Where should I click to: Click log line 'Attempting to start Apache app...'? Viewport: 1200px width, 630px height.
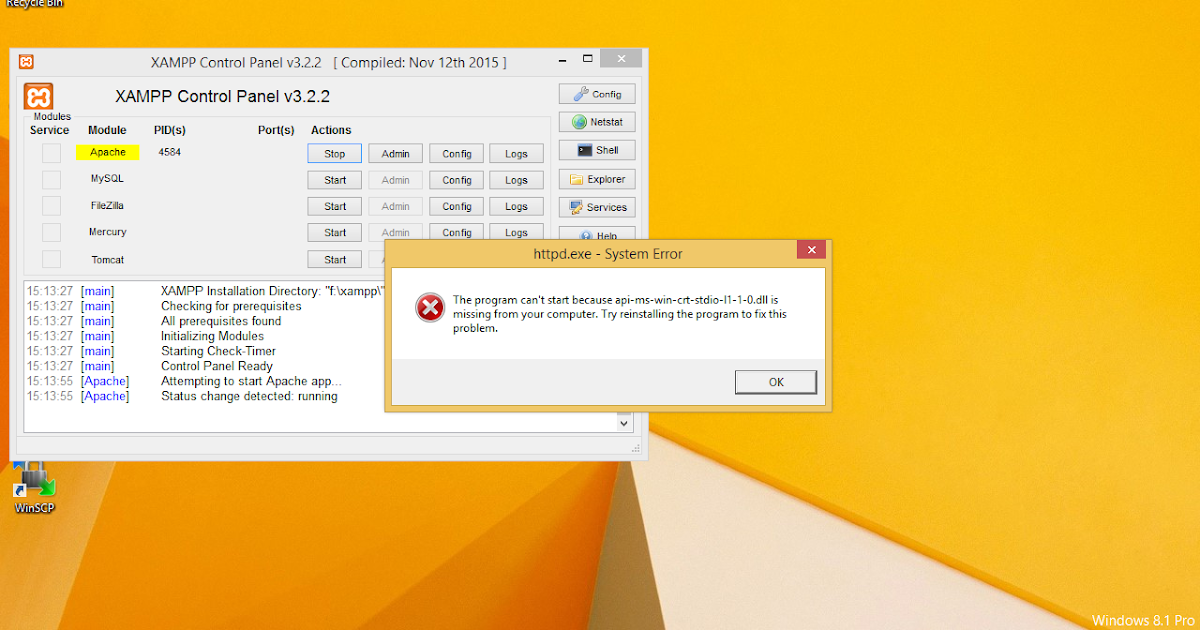tap(251, 381)
